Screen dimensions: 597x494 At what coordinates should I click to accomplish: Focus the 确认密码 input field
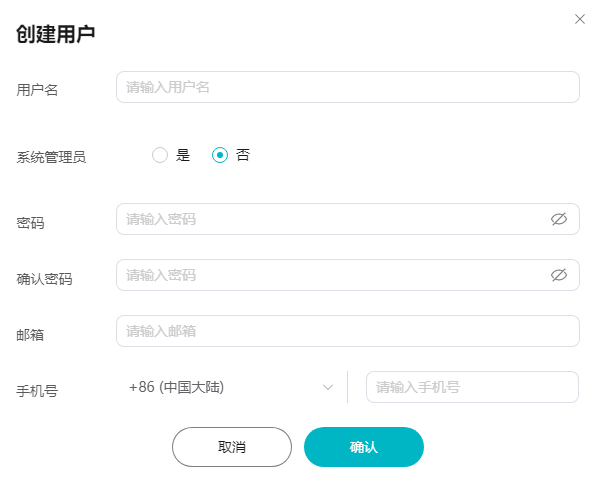click(x=348, y=275)
